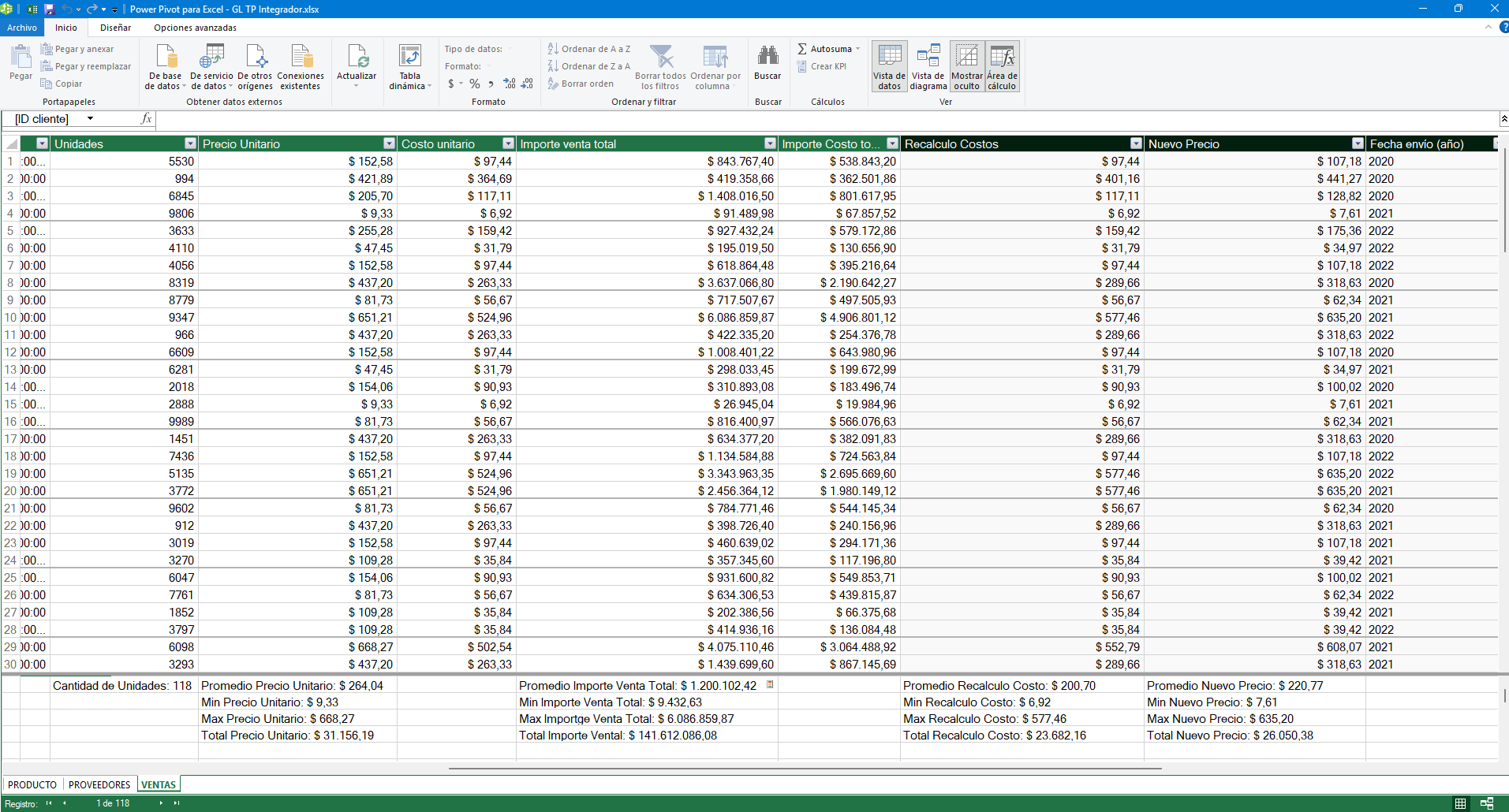Click the fx insert function icon
1509x812 pixels.
click(x=146, y=119)
